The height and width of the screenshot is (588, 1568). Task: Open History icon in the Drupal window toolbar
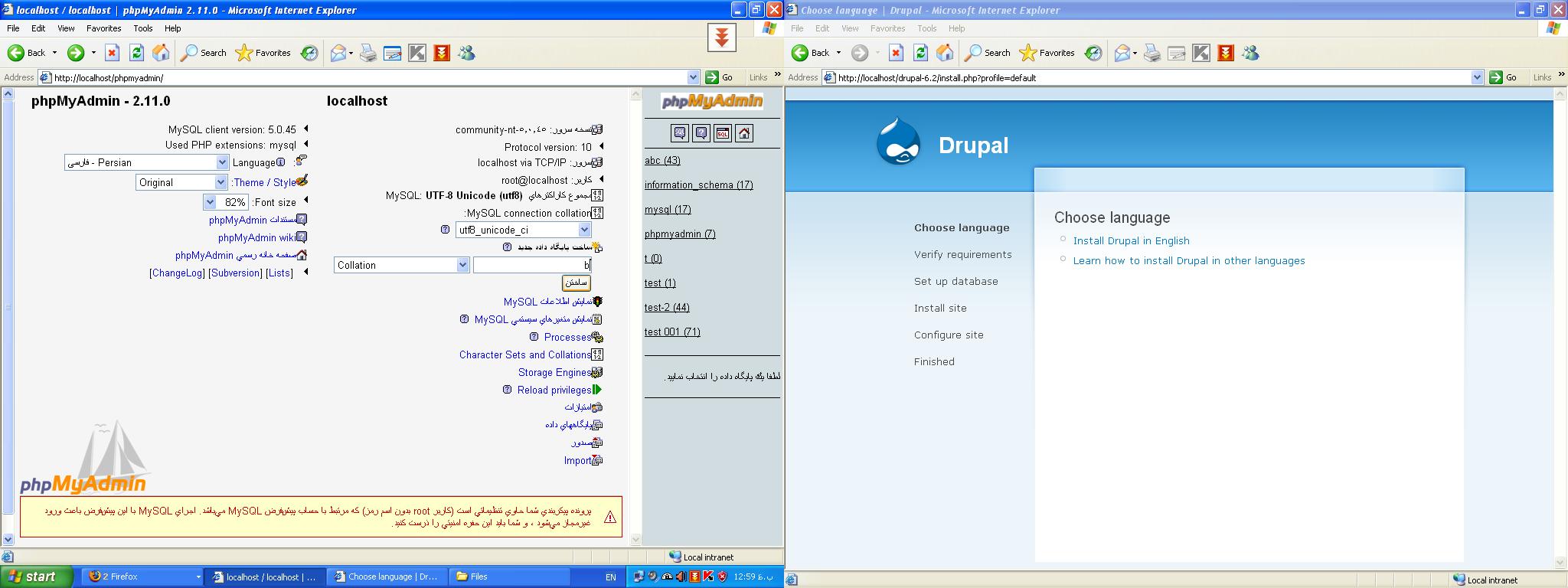[1093, 53]
